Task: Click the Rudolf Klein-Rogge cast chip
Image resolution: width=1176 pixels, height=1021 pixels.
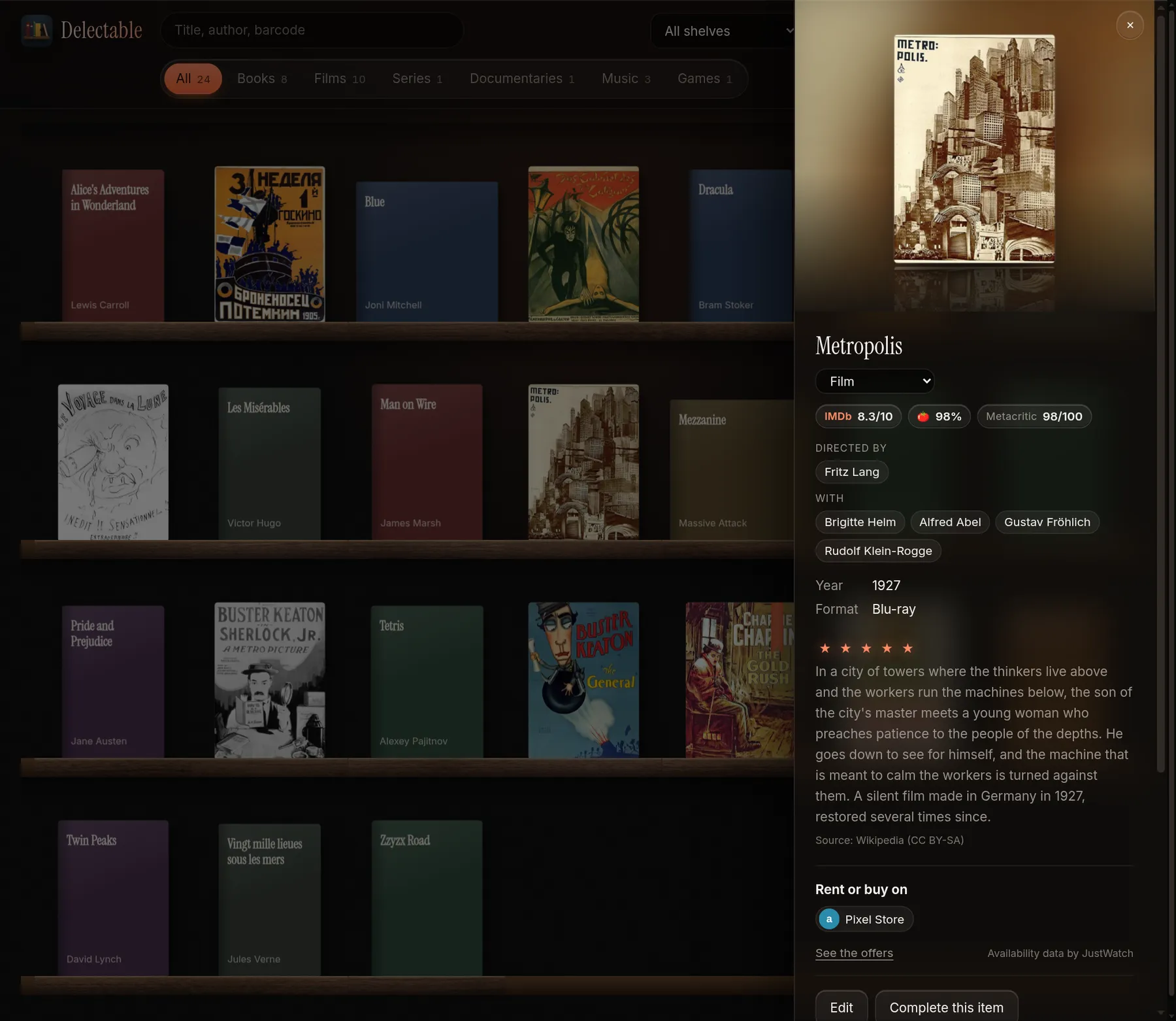Action: [878, 551]
